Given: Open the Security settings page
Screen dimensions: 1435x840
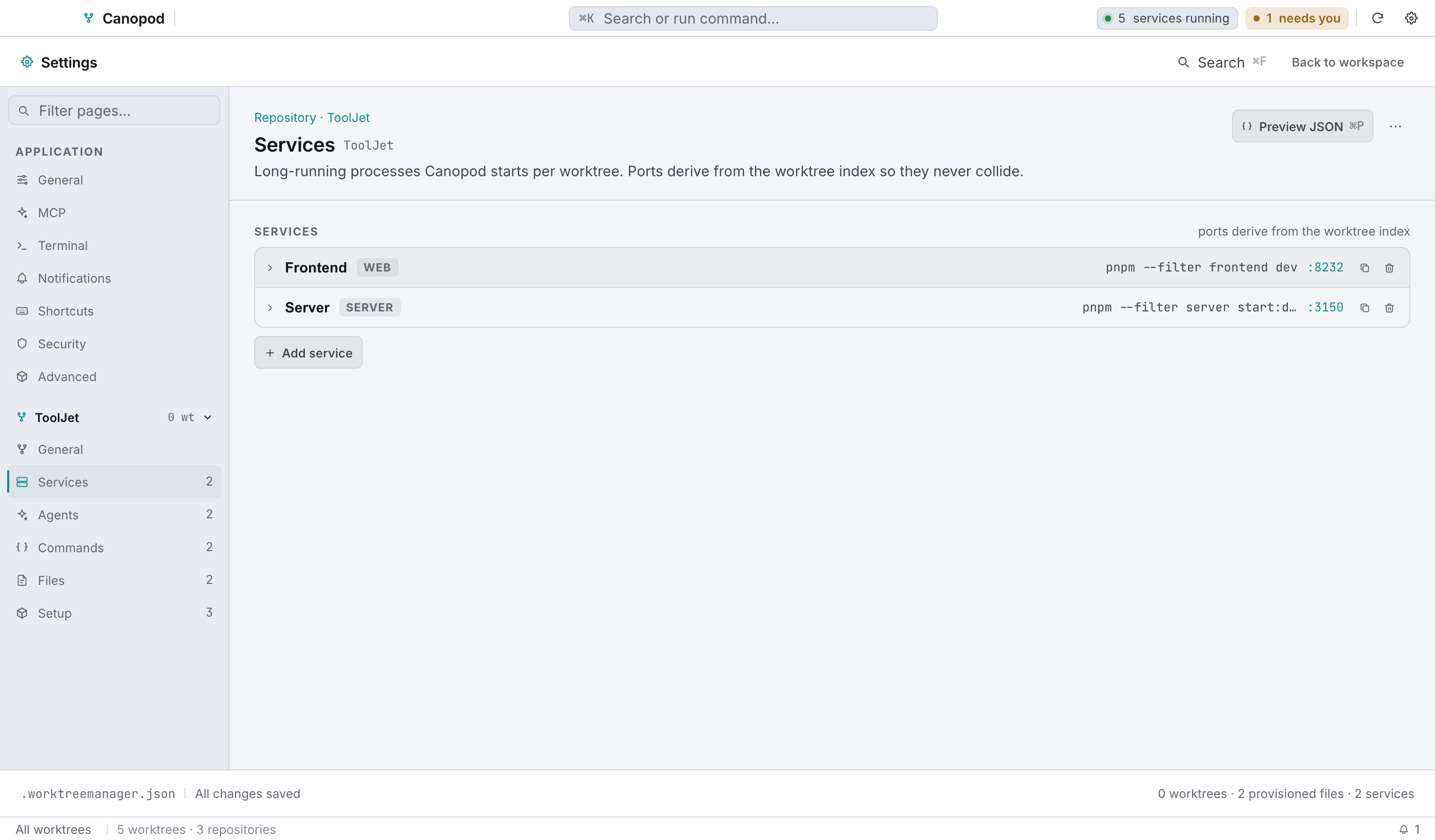Looking at the screenshot, I should click(114, 344).
